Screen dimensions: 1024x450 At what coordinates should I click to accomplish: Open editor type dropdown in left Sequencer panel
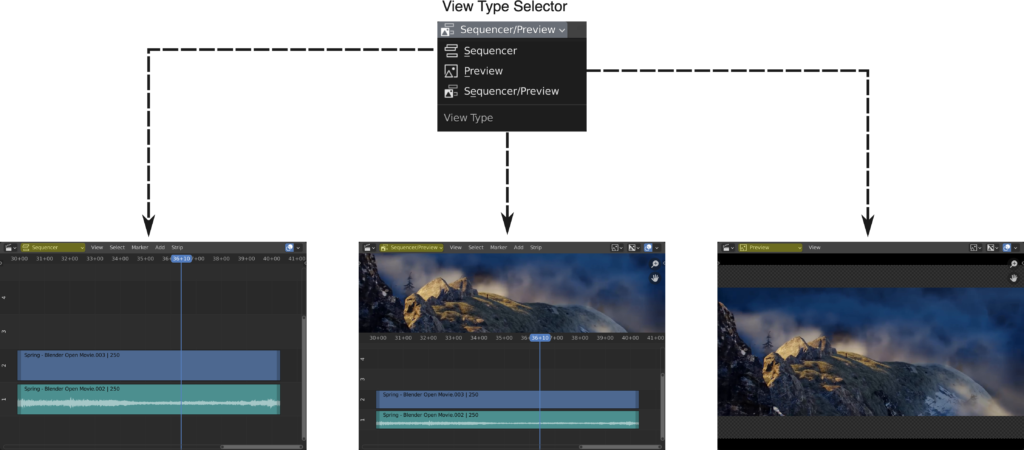click(x=11, y=248)
